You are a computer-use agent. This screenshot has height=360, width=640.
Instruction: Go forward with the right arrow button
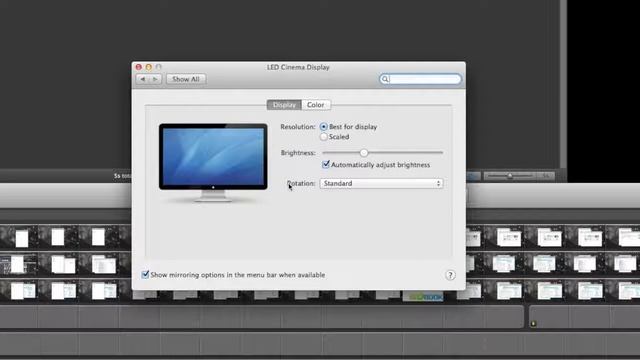(x=156, y=79)
